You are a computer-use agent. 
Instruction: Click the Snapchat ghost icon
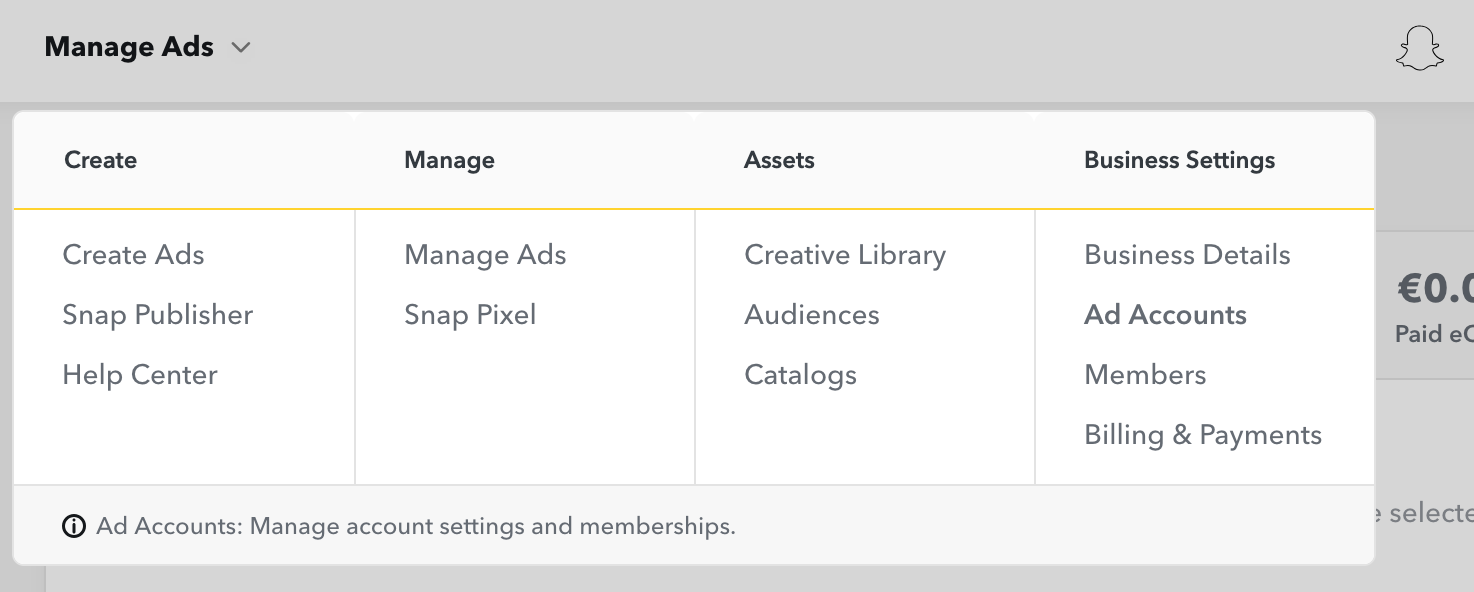[x=1420, y=48]
